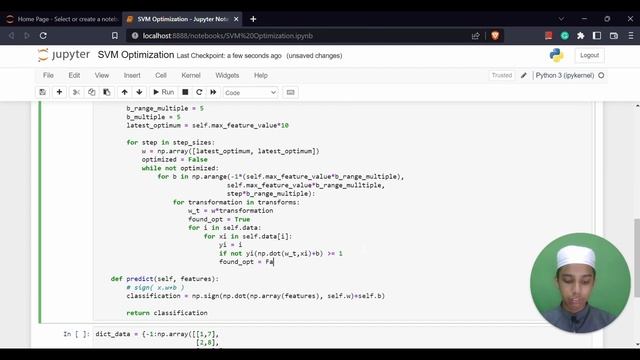Click the 'found_opt = True' line
640x360 pixels.
[x=219, y=219]
